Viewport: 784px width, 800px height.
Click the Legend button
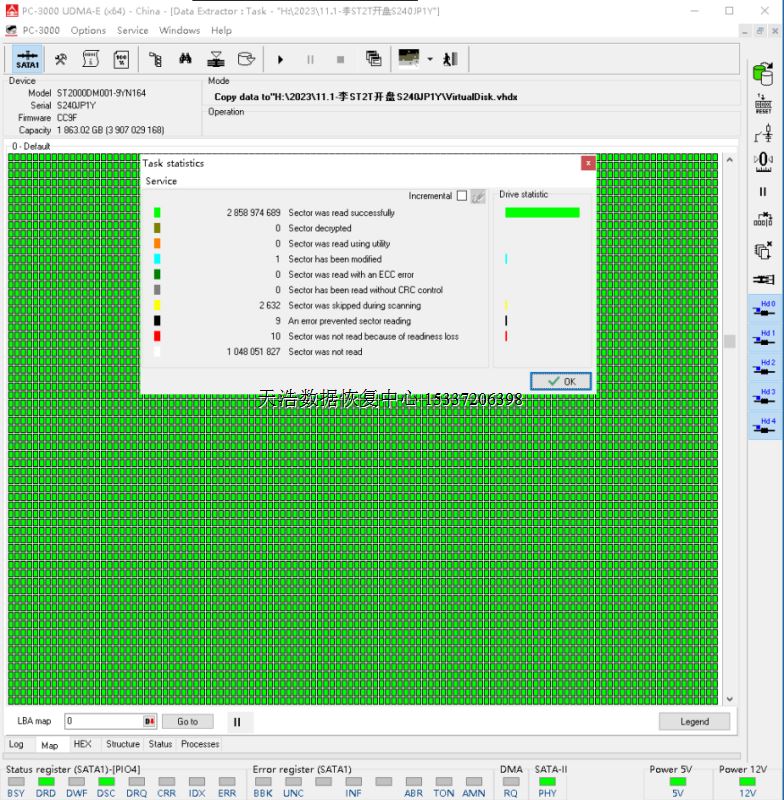click(x=694, y=721)
